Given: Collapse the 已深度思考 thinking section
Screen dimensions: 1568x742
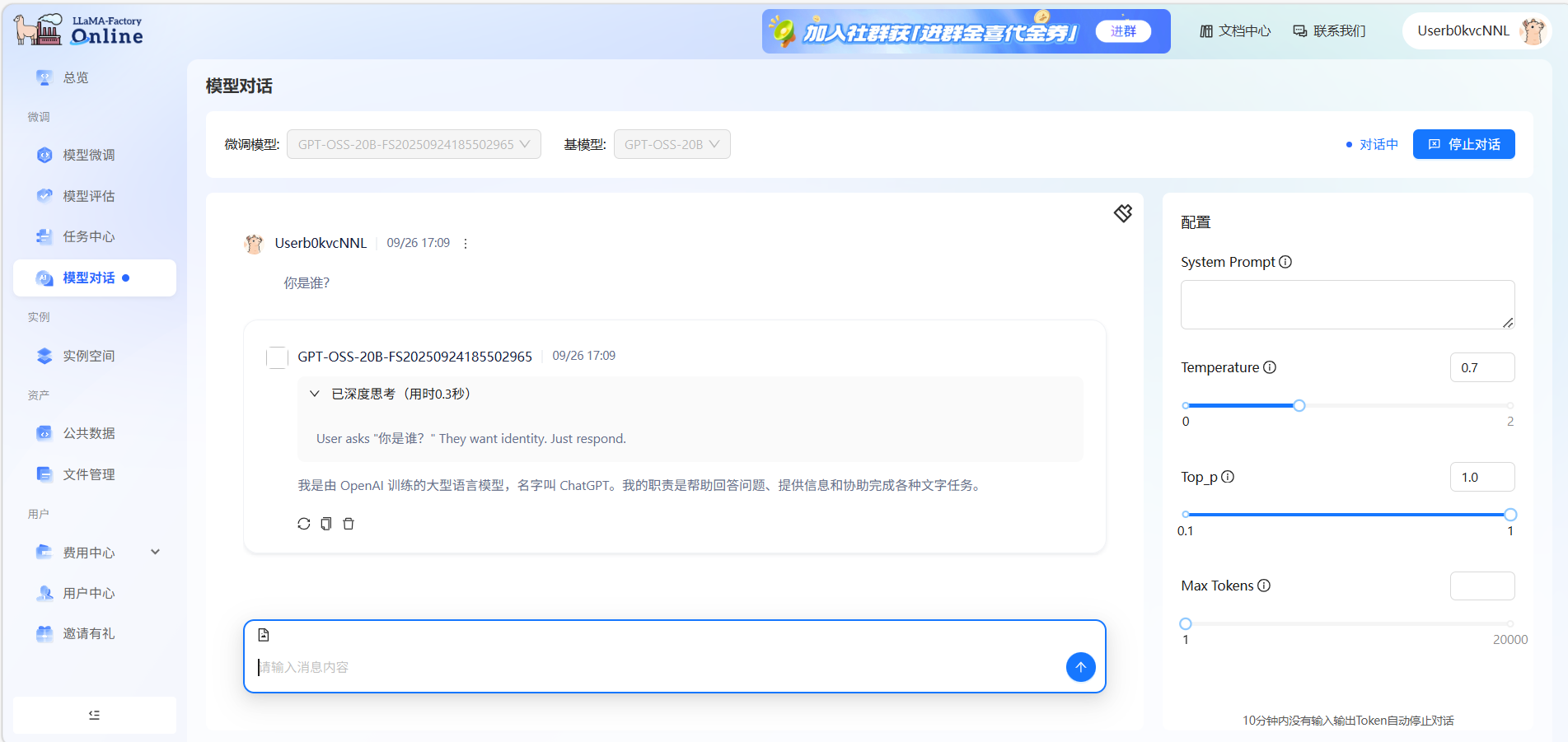Looking at the screenshot, I should pos(315,394).
